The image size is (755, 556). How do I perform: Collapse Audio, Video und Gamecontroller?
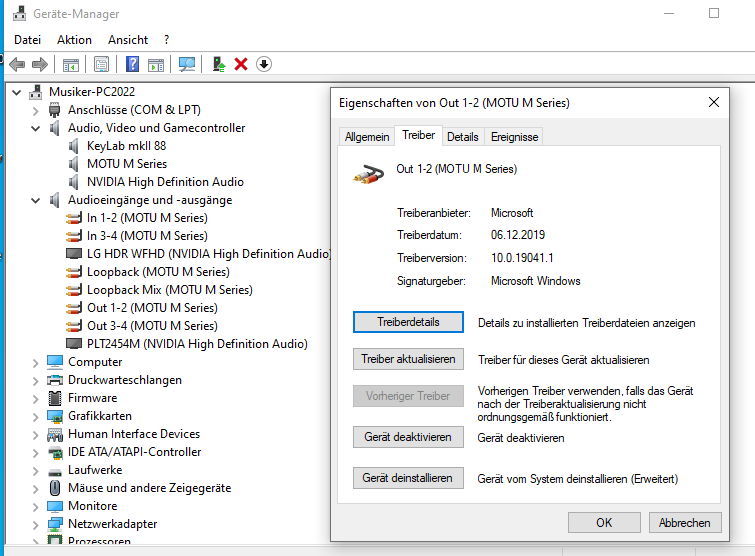pos(36,129)
